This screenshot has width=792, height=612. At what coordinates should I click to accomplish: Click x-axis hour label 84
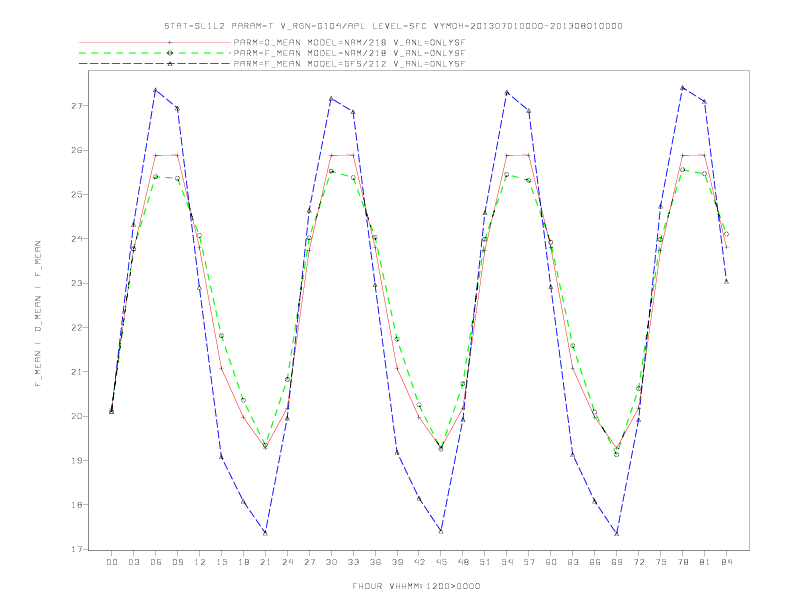coord(727,562)
